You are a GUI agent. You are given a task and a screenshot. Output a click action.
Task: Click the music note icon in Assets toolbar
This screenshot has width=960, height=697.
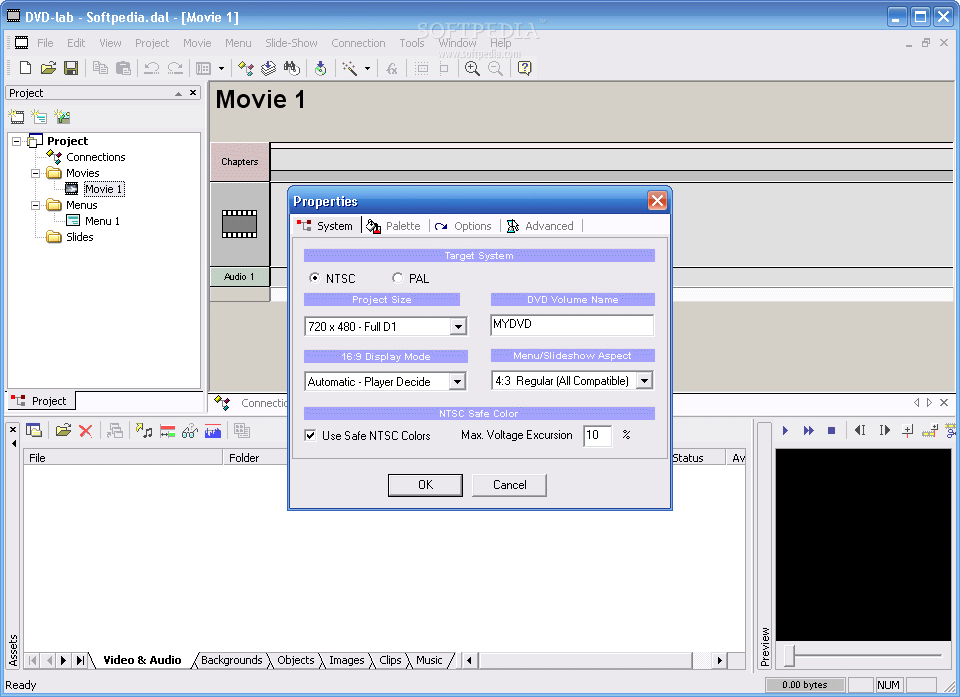tap(144, 431)
